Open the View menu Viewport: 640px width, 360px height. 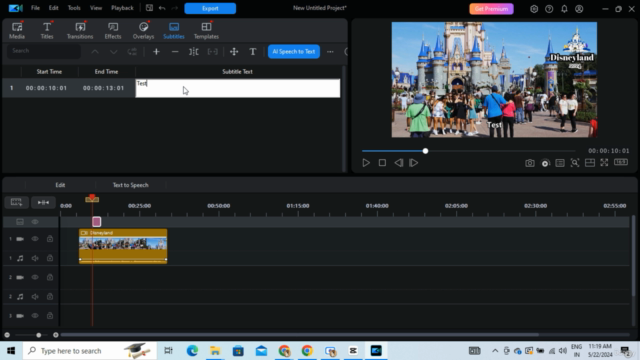point(96,8)
